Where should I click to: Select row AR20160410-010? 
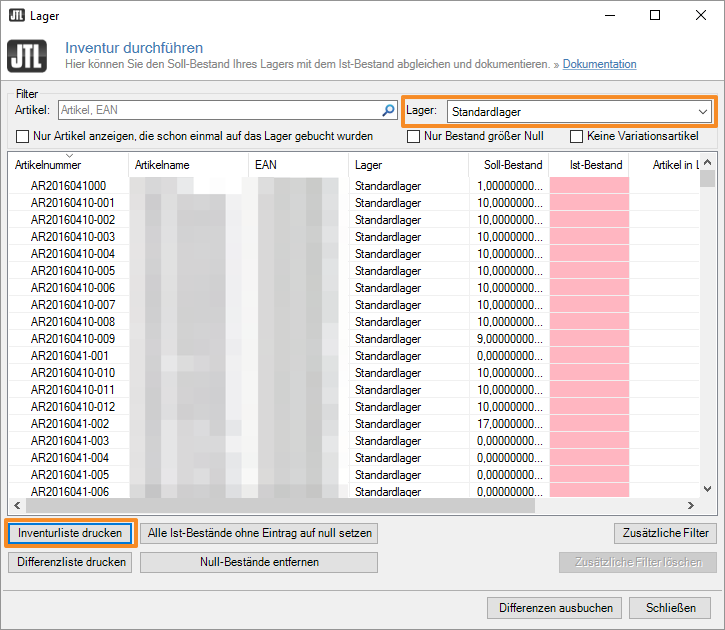point(354,373)
